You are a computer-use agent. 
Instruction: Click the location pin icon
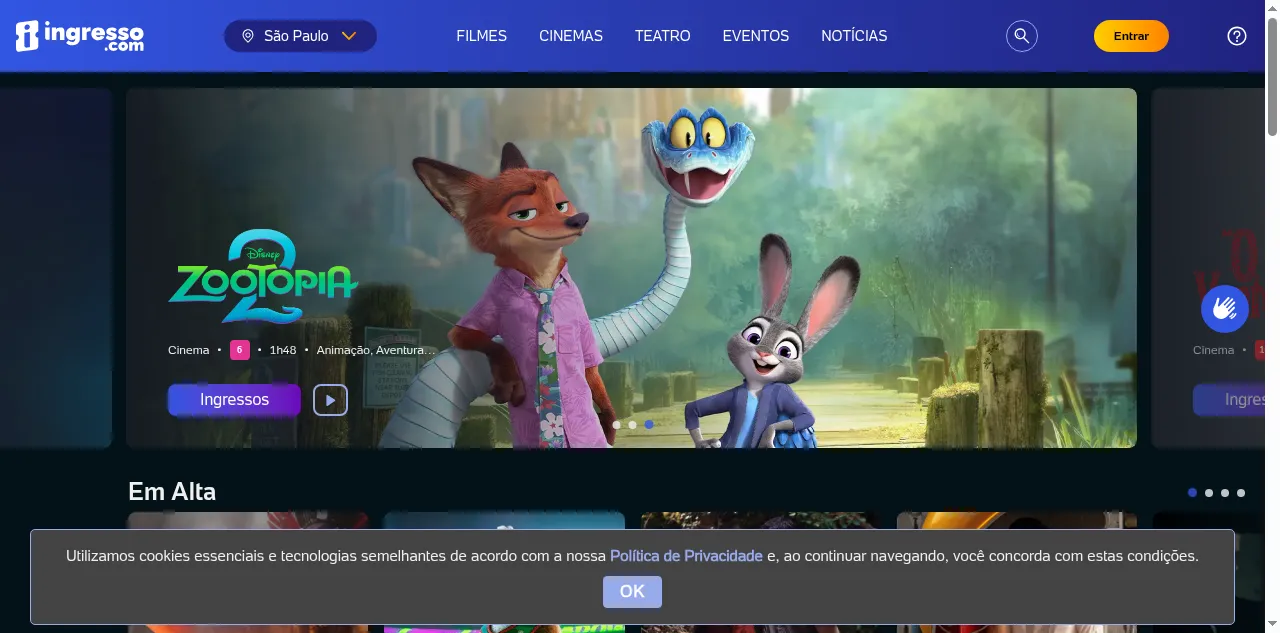click(x=248, y=36)
